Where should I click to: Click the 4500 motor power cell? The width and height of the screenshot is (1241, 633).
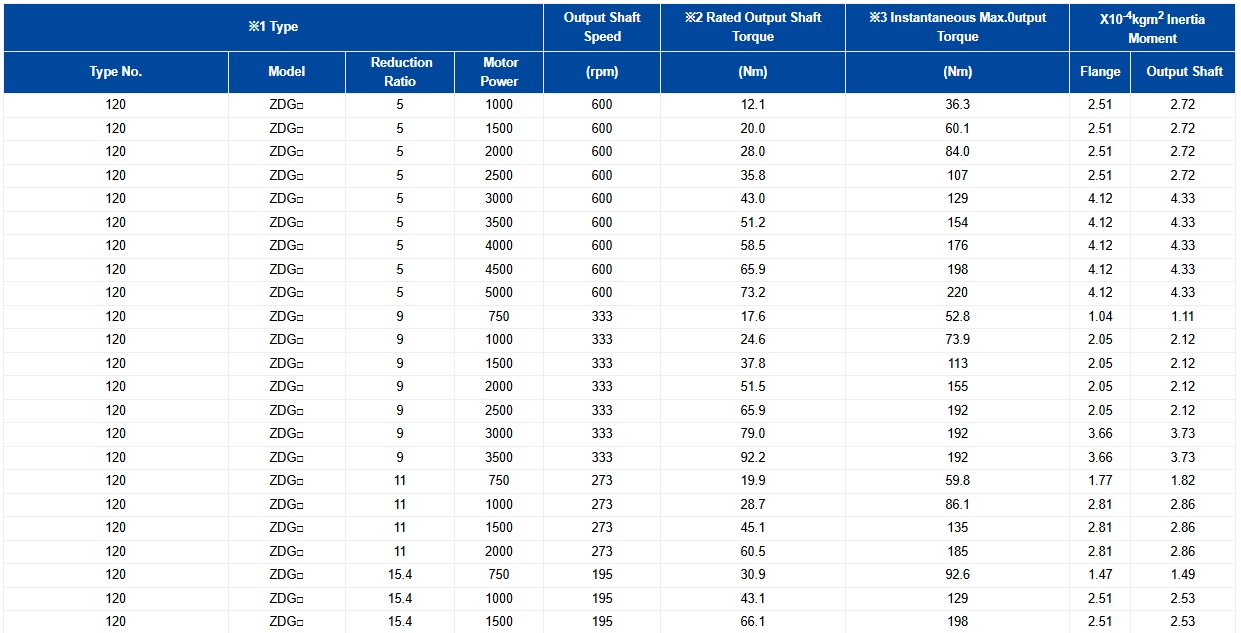(x=499, y=269)
